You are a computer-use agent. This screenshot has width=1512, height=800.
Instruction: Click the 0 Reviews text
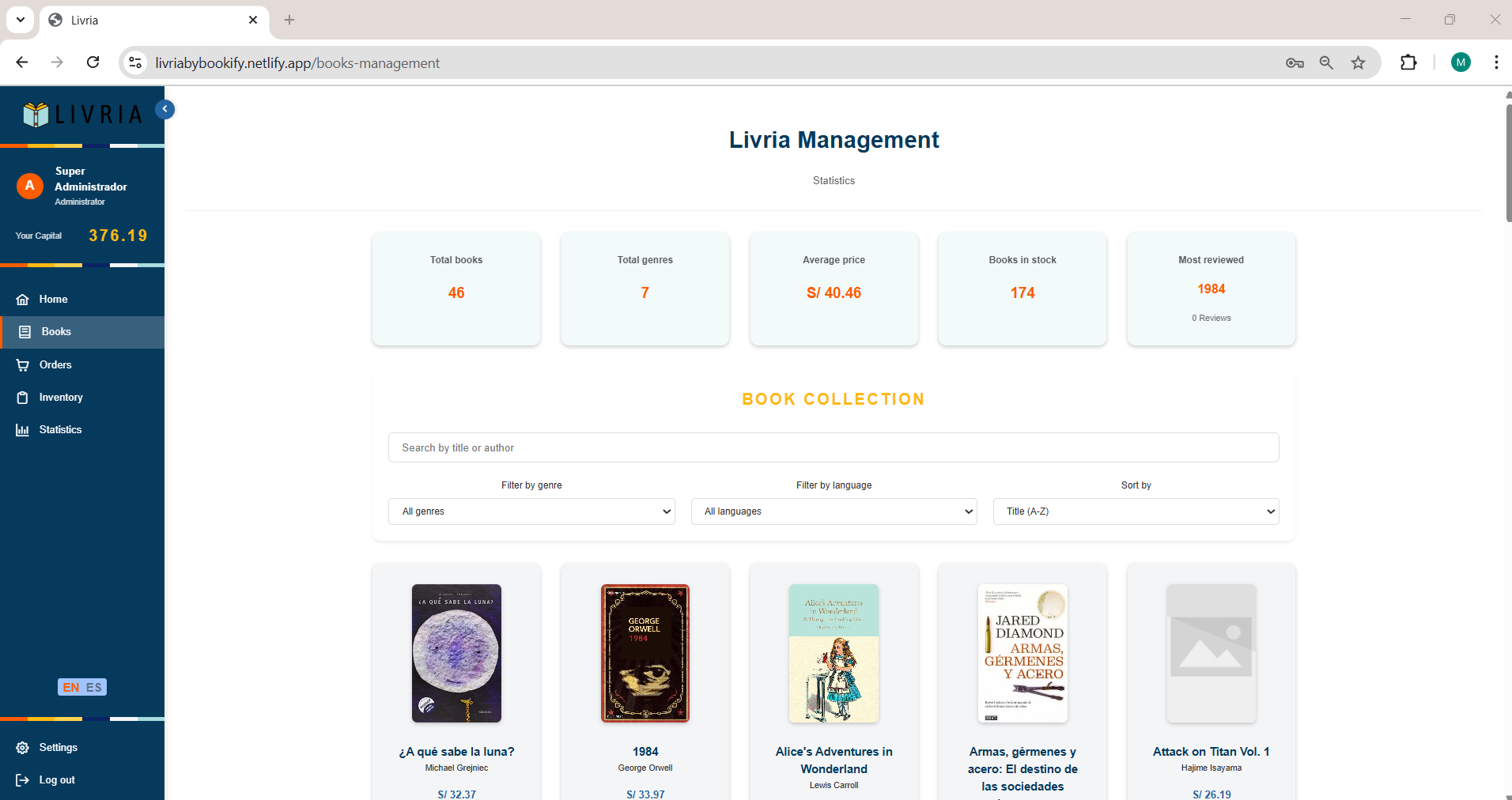[x=1211, y=318]
